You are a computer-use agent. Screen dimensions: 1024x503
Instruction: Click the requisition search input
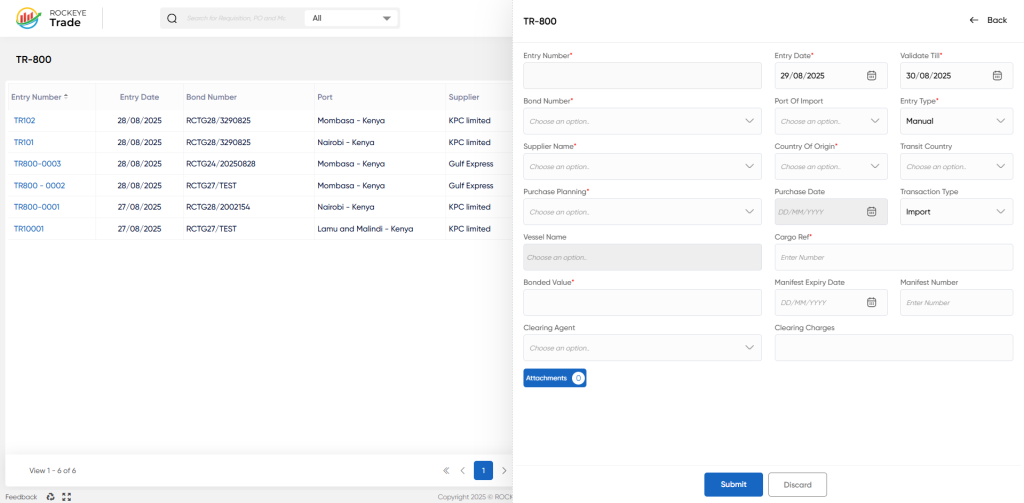pos(236,18)
